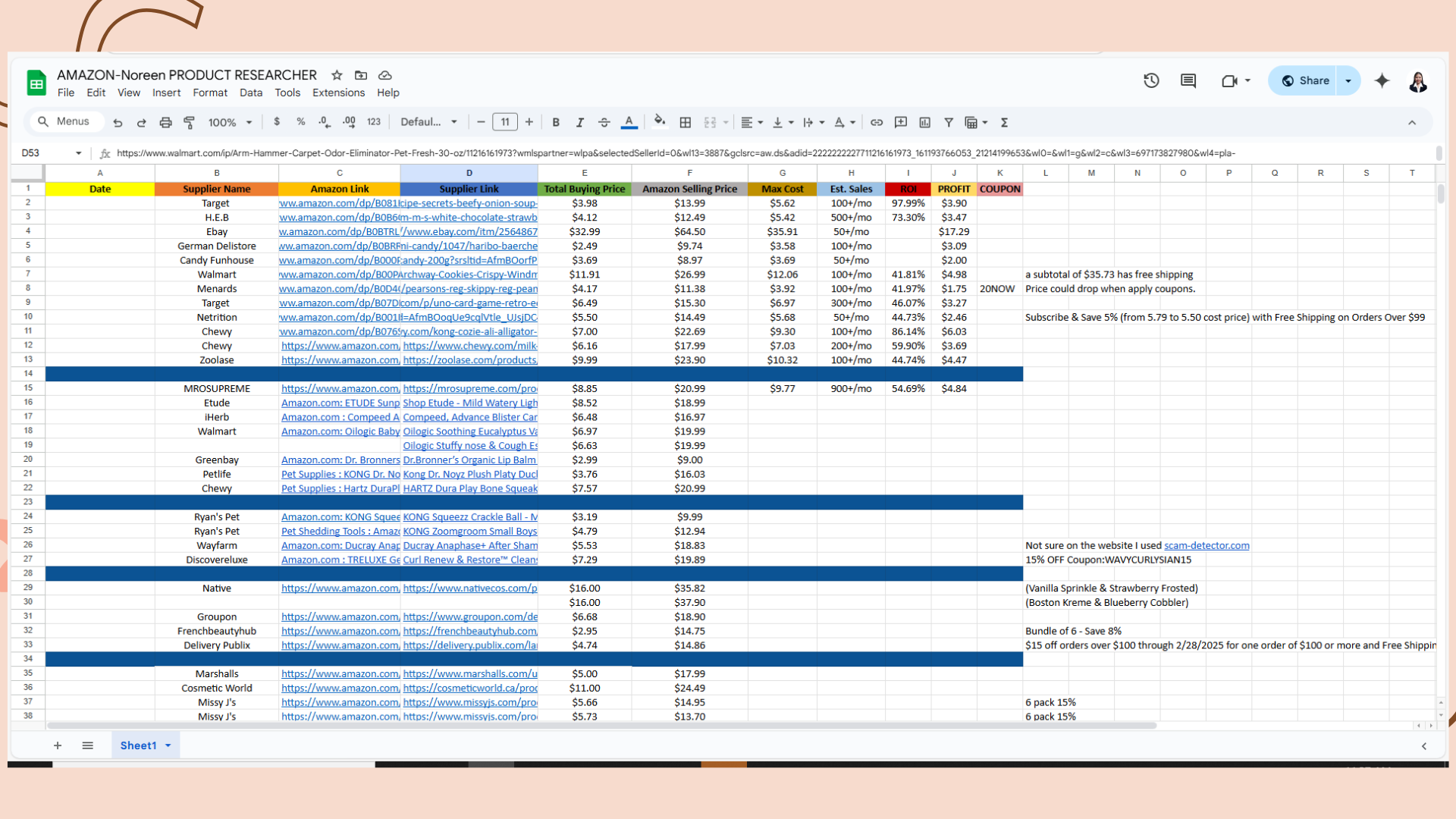Viewport: 1456px width, 819px height.
Task: Click the insert chart icon
Action: pyautogui.click(x=925, y=122)
